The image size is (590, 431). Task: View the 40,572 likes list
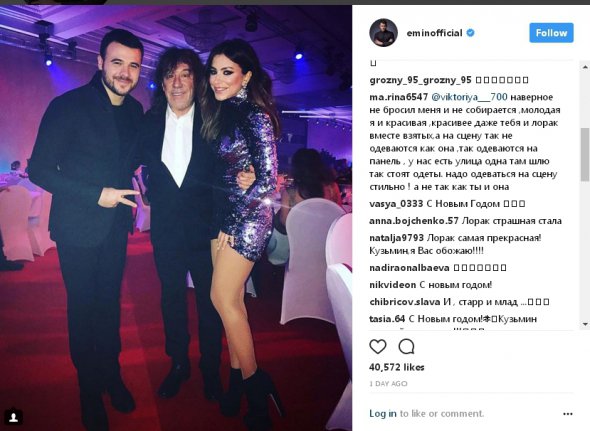(x=397, y=367)
